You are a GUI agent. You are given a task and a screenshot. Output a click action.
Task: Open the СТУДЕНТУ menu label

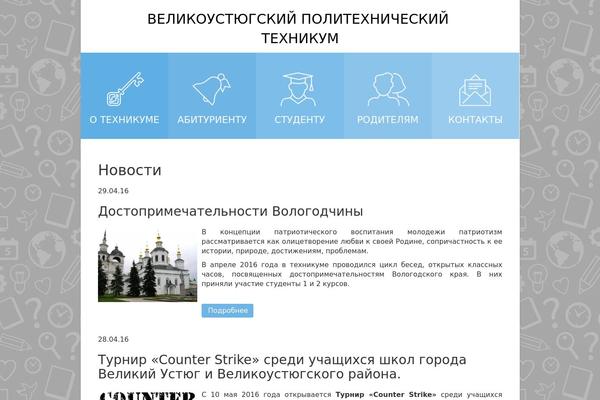click(x=300, y=120)
